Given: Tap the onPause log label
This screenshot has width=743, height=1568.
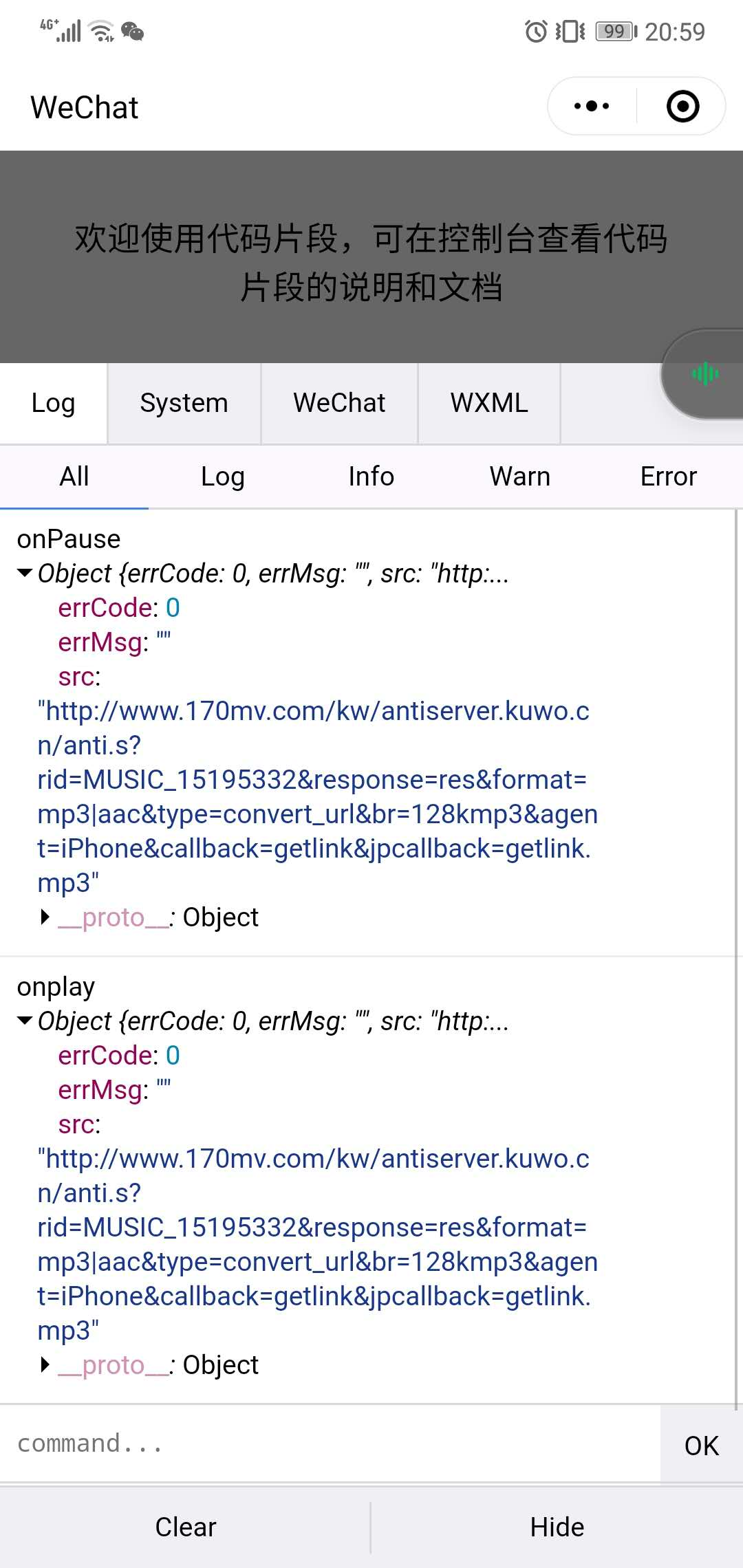Looking at the screenshot, I should tap(69, 538).
